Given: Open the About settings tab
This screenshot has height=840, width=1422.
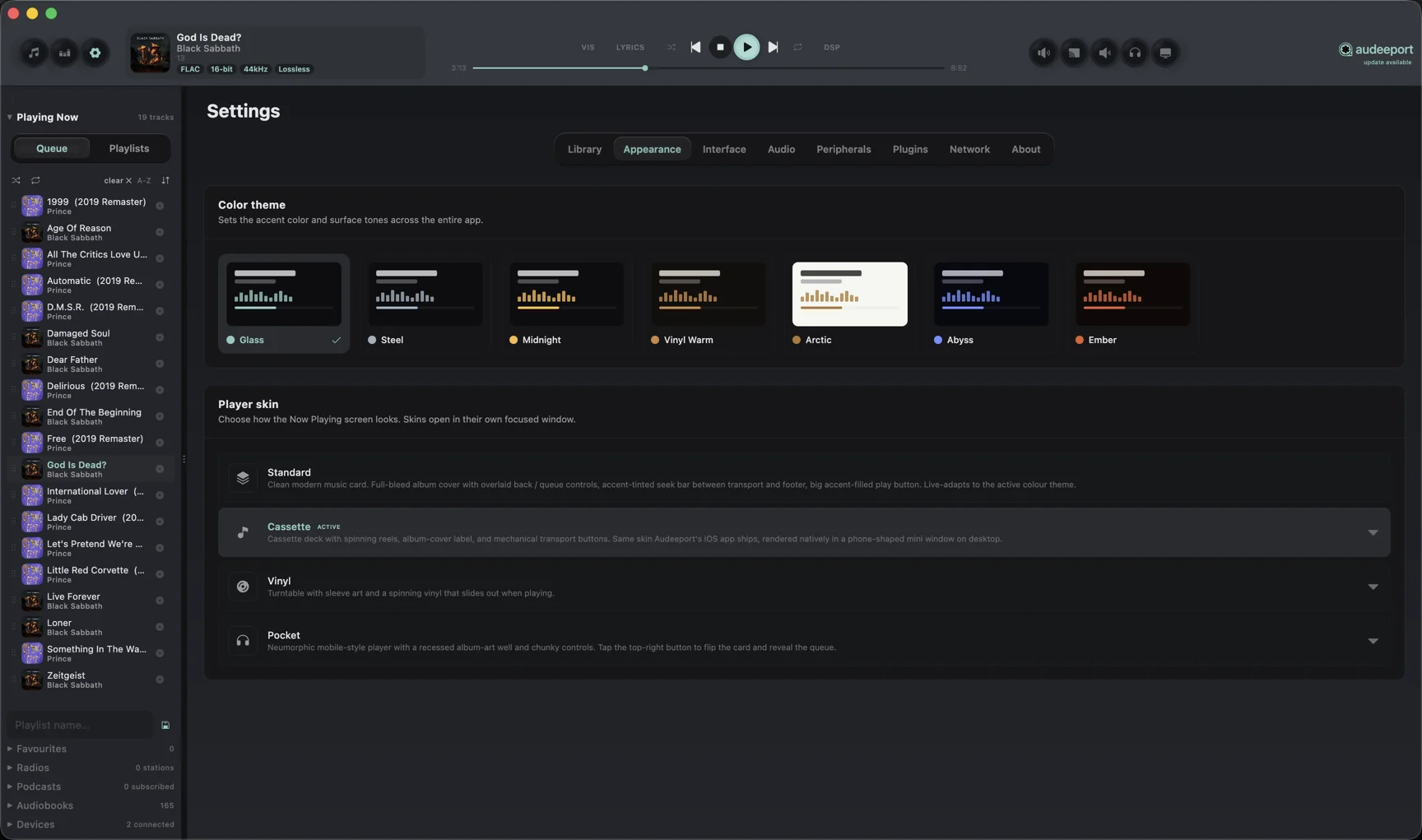Looking at the screenshot, I should click(x=1025, y=150).
